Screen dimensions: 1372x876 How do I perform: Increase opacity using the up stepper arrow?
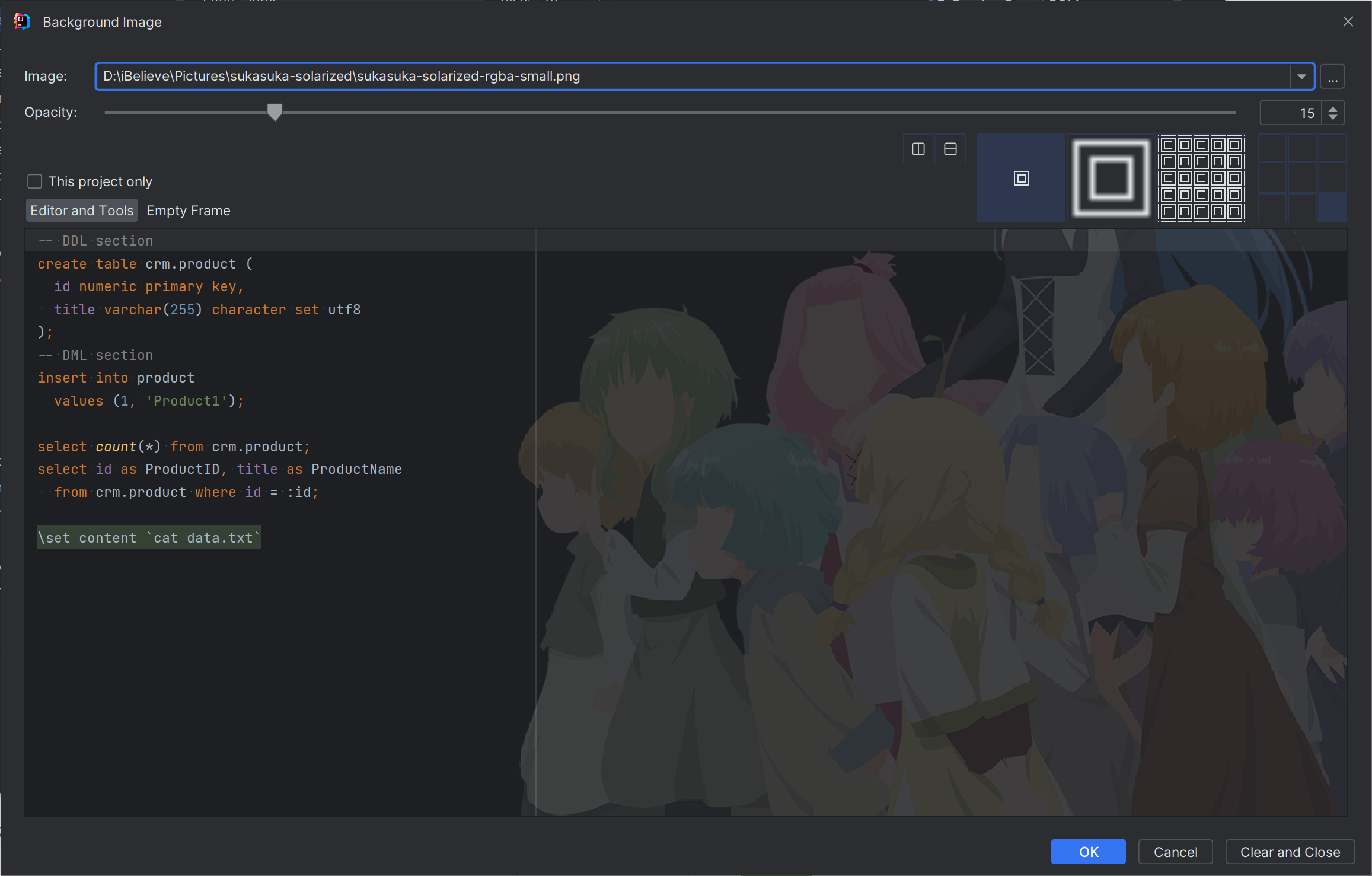(x=1333, y=107)
